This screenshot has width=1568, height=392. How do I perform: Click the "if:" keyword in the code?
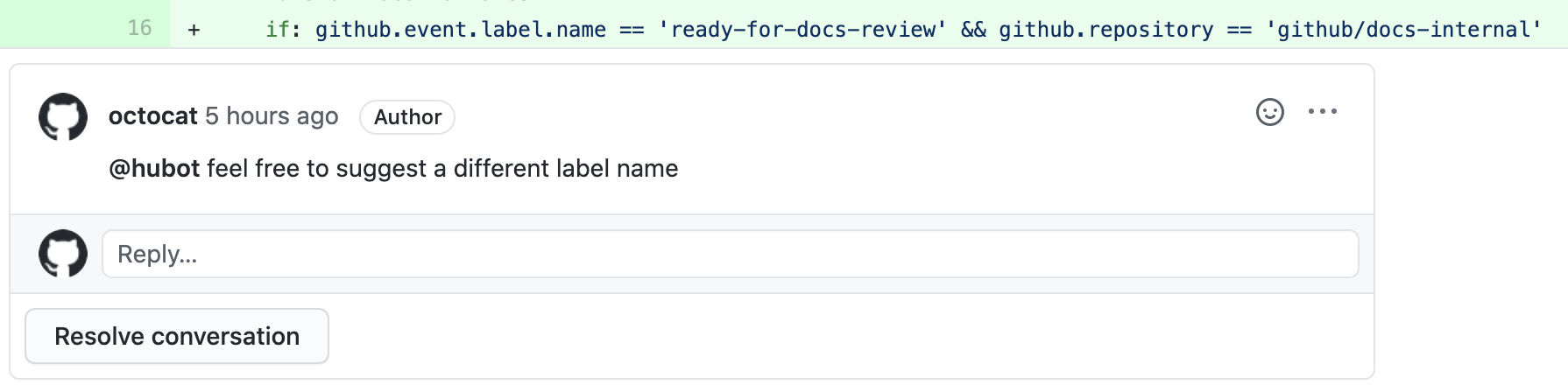[283, 30]
